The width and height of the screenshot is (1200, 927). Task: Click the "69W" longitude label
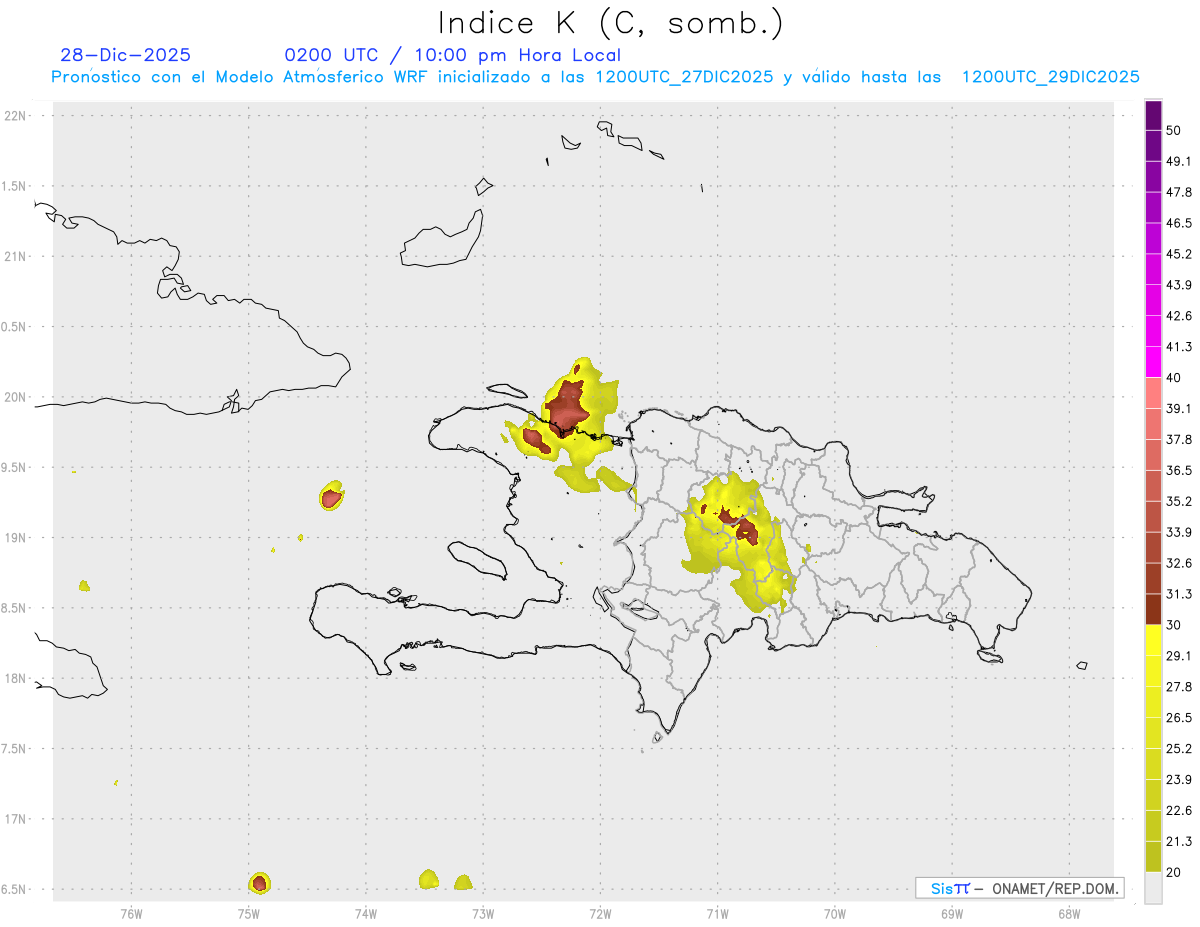click(x=952, y=913)
